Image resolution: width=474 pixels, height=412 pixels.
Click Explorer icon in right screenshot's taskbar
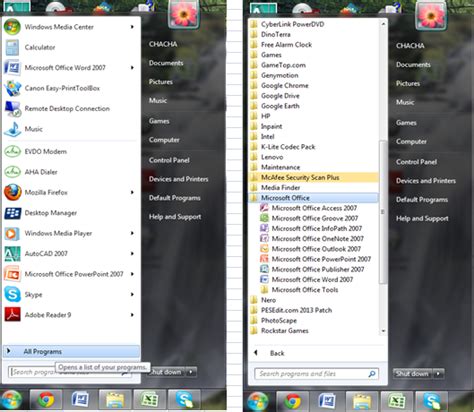[361, 401]
